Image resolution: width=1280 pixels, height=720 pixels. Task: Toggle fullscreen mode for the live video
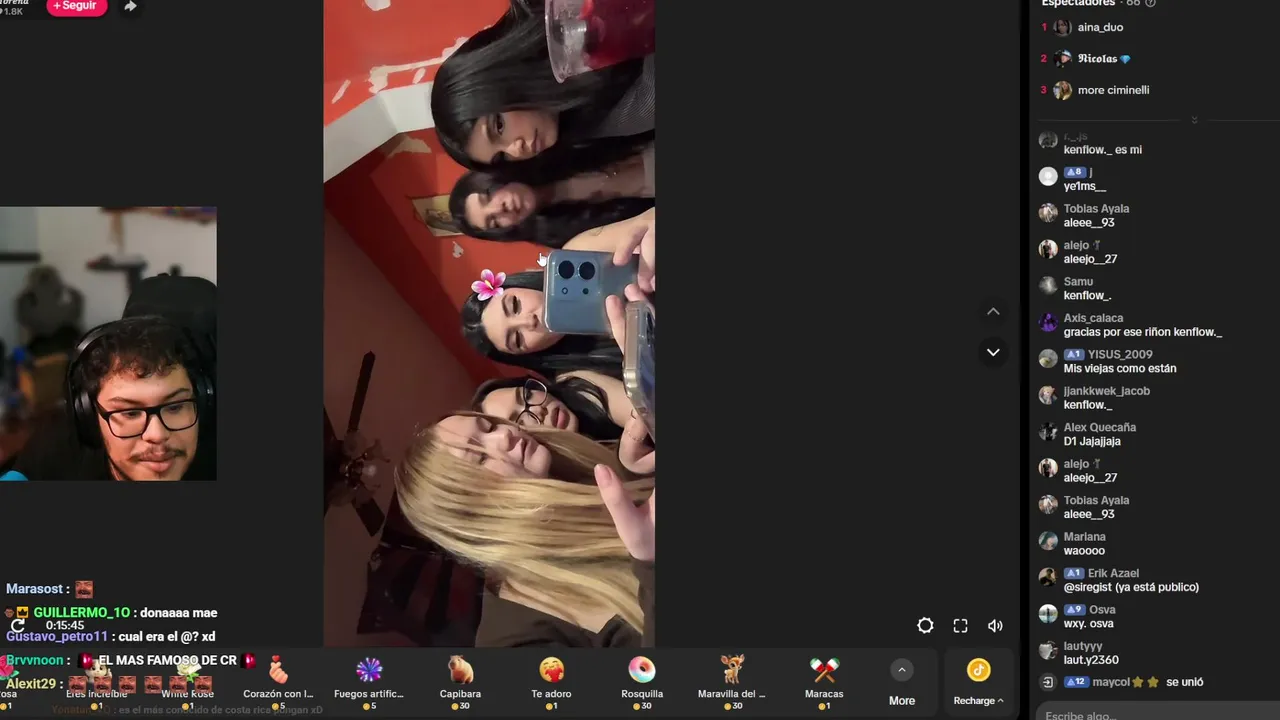[960, 626]
